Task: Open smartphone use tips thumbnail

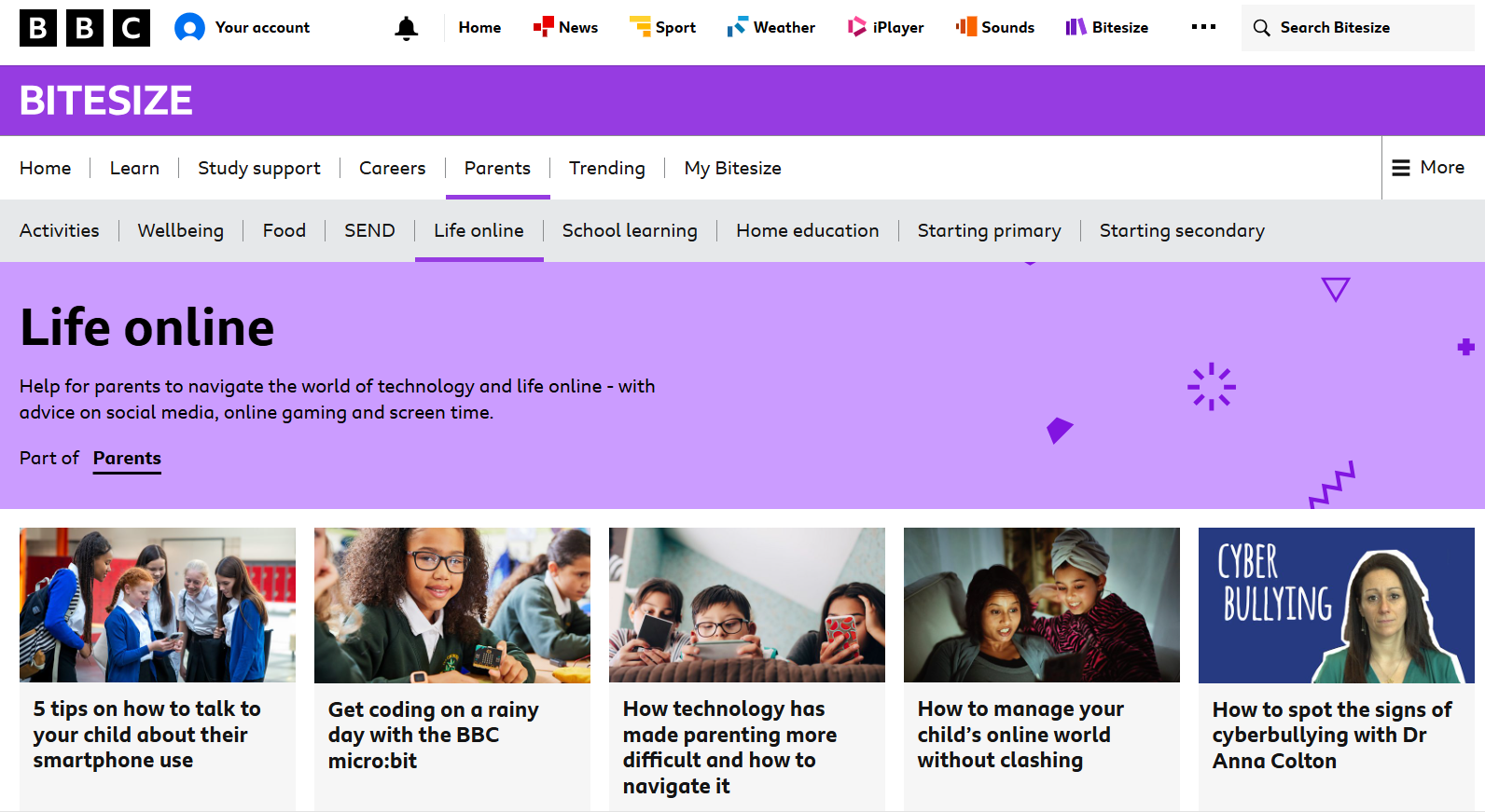Action: coord(158,605)
